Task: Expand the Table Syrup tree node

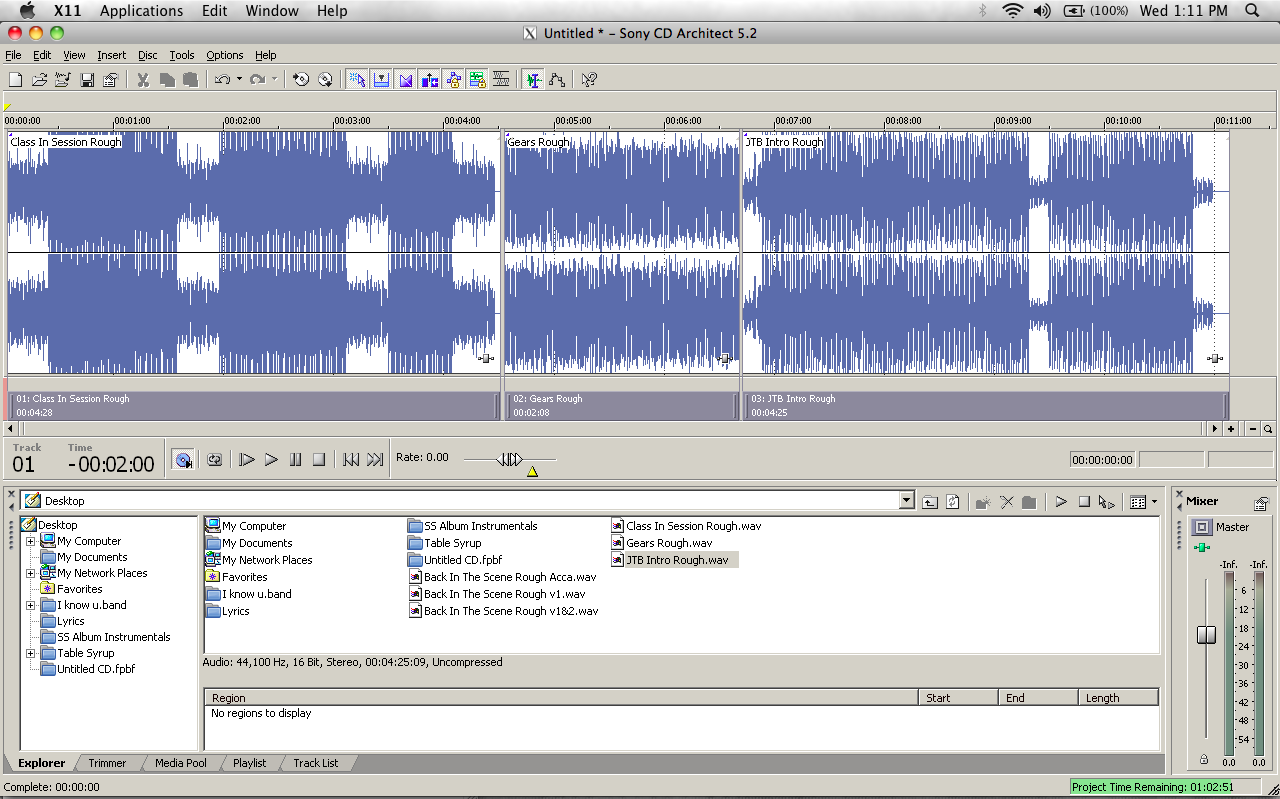Action: (x=31, y=653)
